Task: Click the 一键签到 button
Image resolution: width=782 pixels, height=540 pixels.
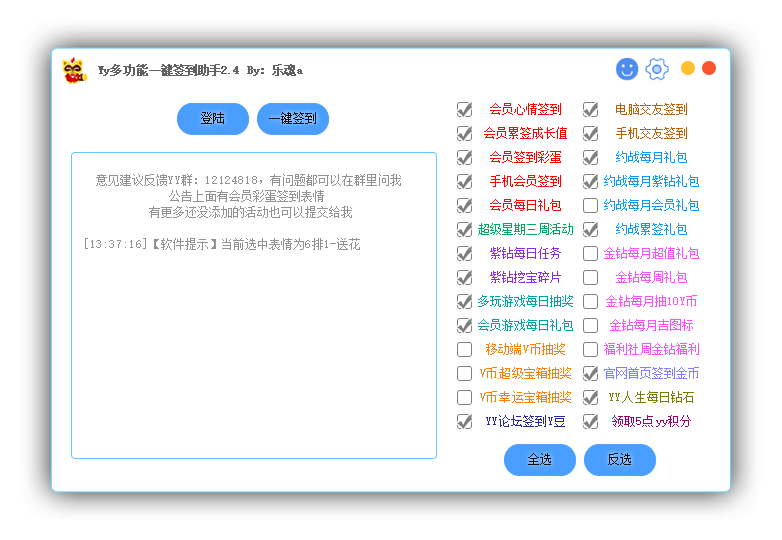Action: pos(292,119)
